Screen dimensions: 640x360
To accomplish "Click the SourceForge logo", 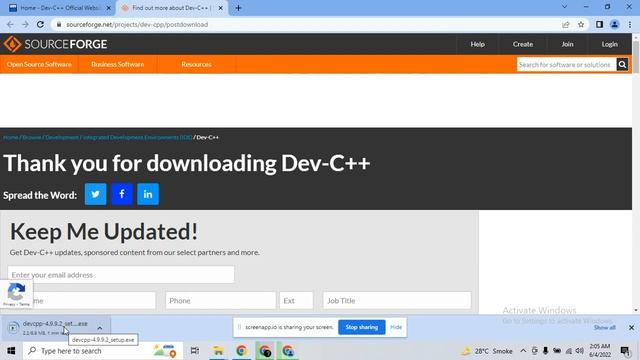I will click(55, 44).
